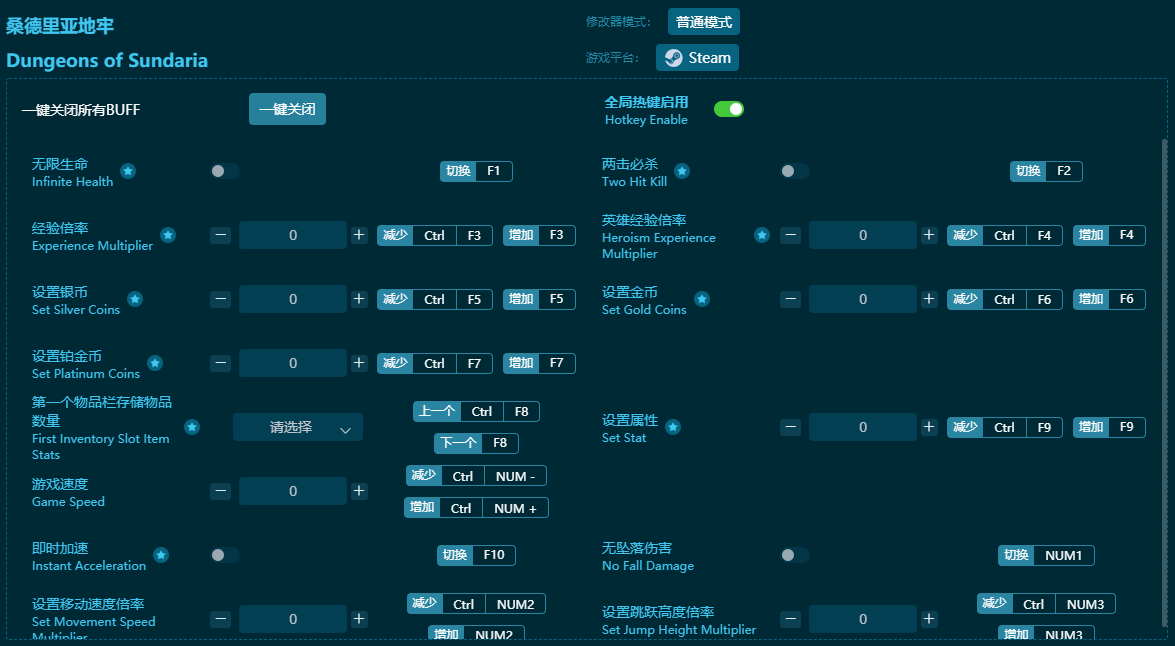Click the 增加 F3 hotkey button
1175x646 pixels.
click(539, 235)
